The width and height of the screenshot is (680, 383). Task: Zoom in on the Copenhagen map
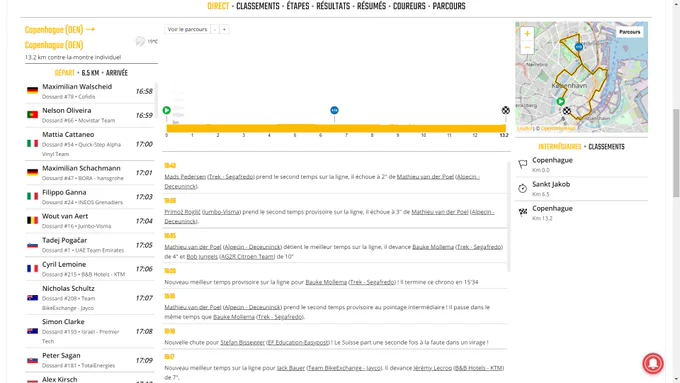(x=527, y=33)
